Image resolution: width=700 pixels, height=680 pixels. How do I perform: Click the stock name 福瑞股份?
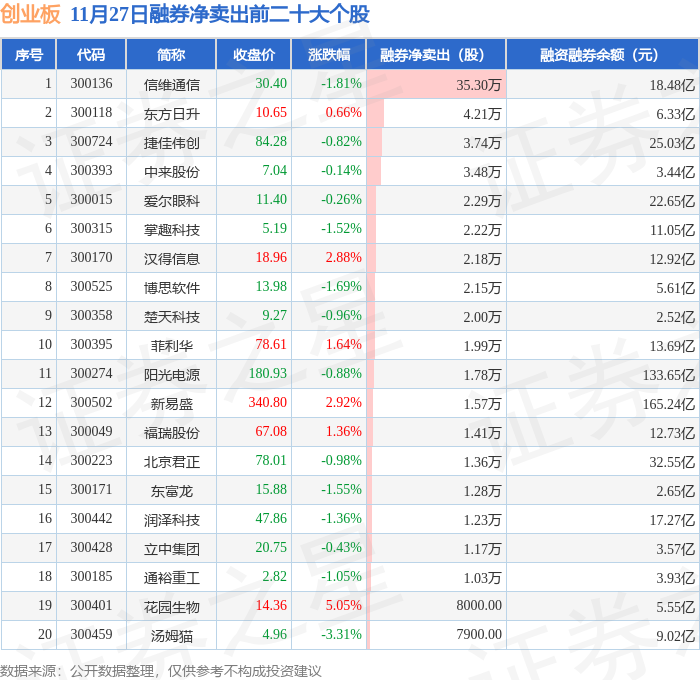click(171, 433)
